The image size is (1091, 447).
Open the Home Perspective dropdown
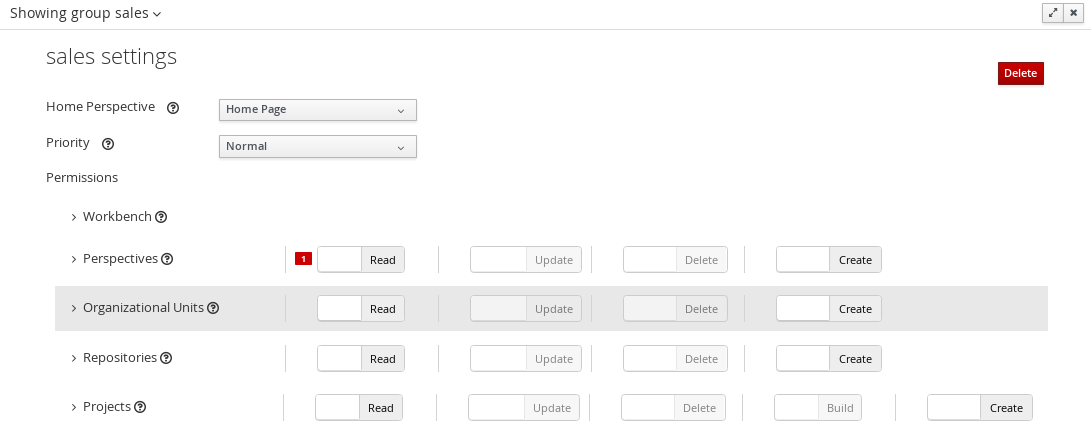tap(318, 110)
